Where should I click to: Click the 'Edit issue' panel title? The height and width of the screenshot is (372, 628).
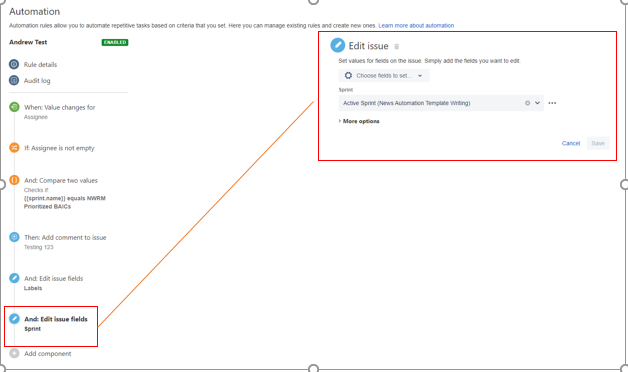pyautogui.click(x=368, y=46)
